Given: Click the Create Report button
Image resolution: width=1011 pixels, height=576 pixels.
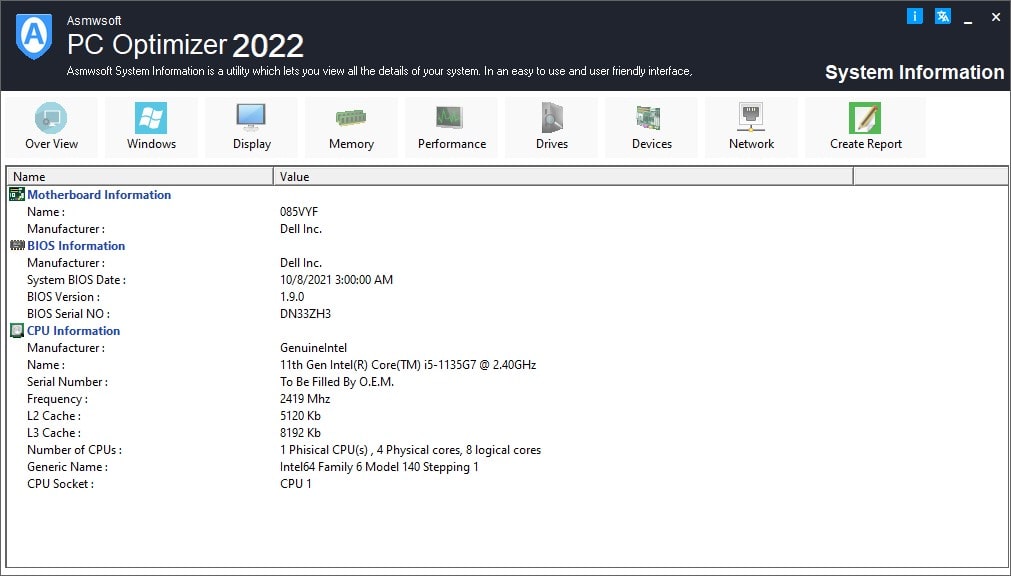Looking at the screenshot, I should pos(865,127).
